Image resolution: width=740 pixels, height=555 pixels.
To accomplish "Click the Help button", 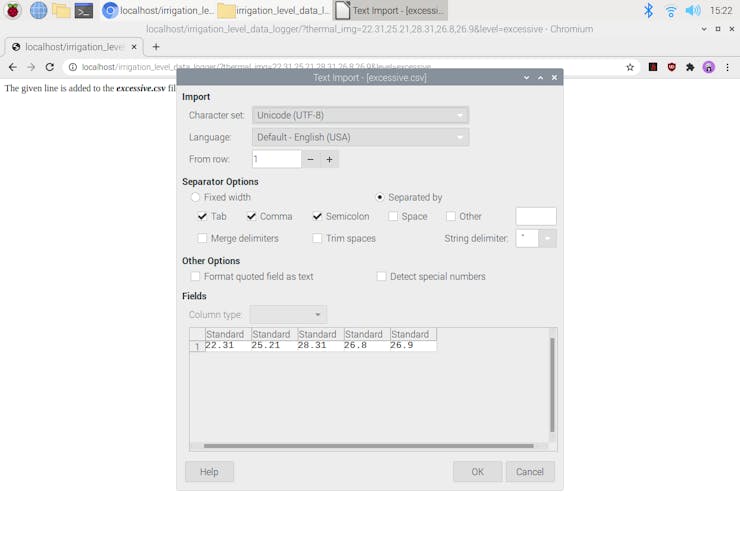I will [x=209, y=471].
